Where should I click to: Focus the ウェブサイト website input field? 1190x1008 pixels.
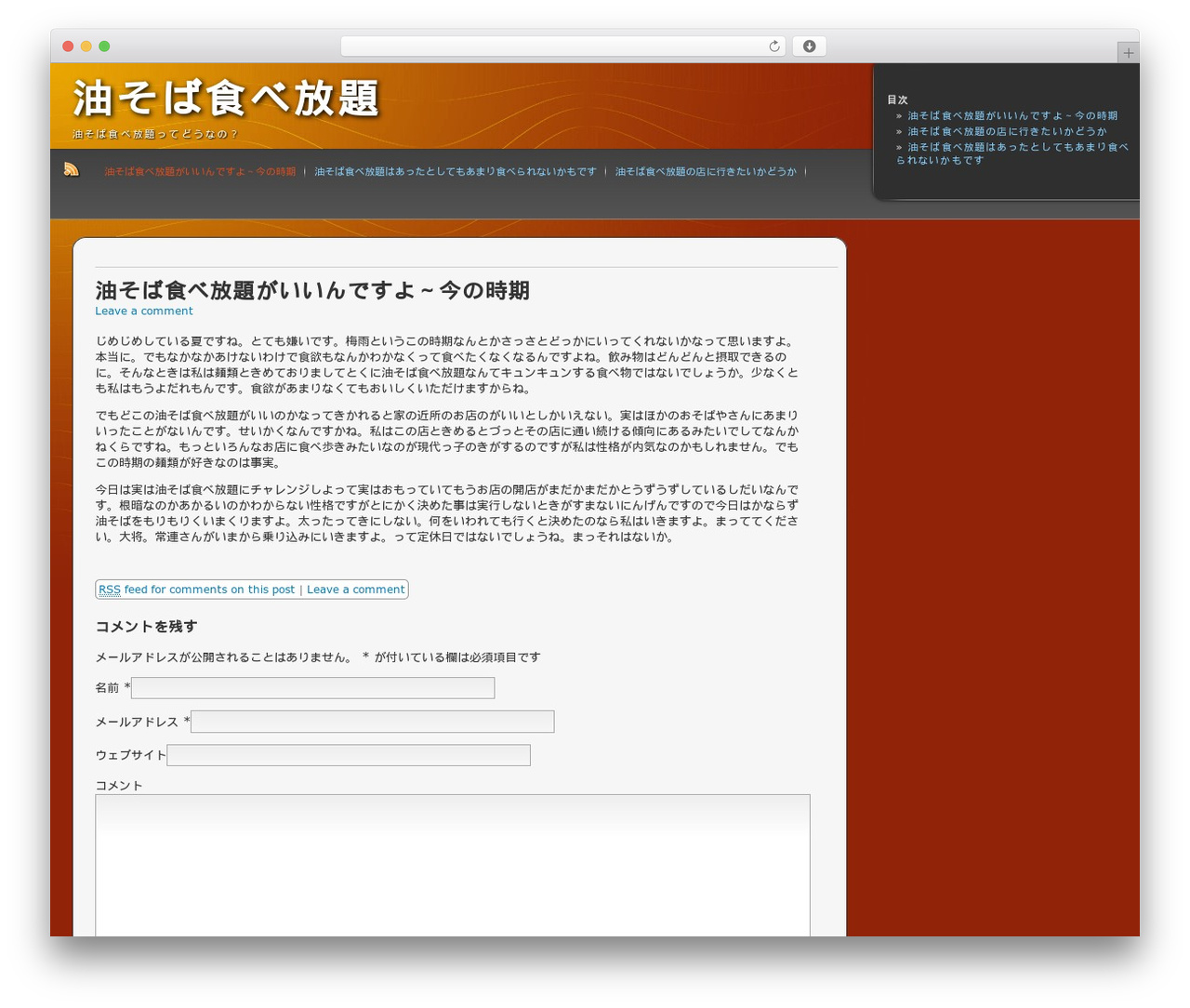[x=349, y=755]
